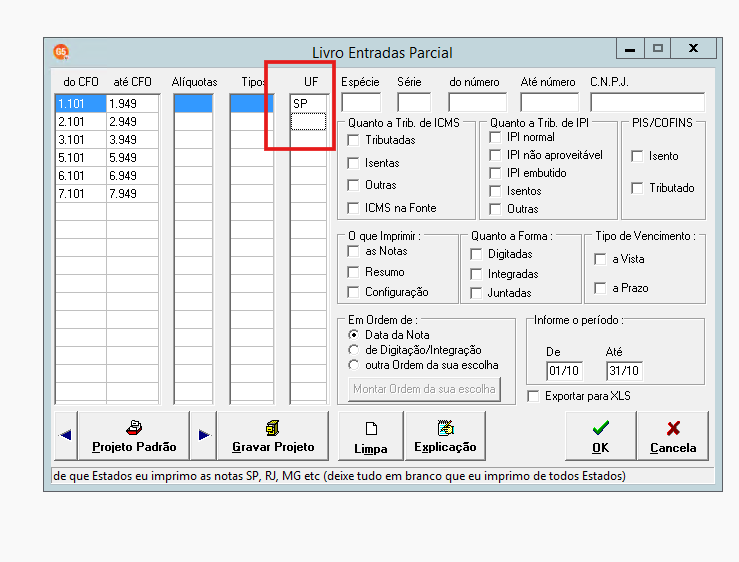This screenshot has height=562, width=739.
Task: Select the do CFO cell 5.101
Action: coord(81,158)
